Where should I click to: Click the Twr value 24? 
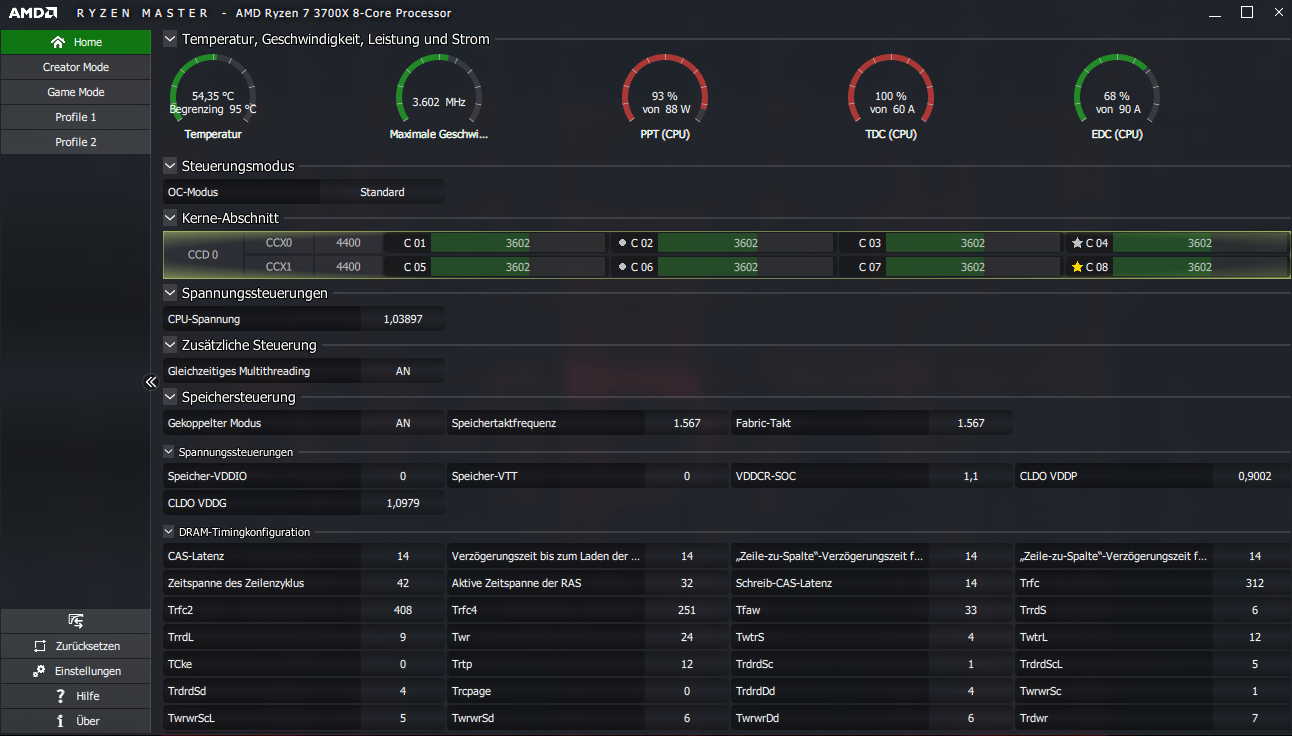[687, 637]
